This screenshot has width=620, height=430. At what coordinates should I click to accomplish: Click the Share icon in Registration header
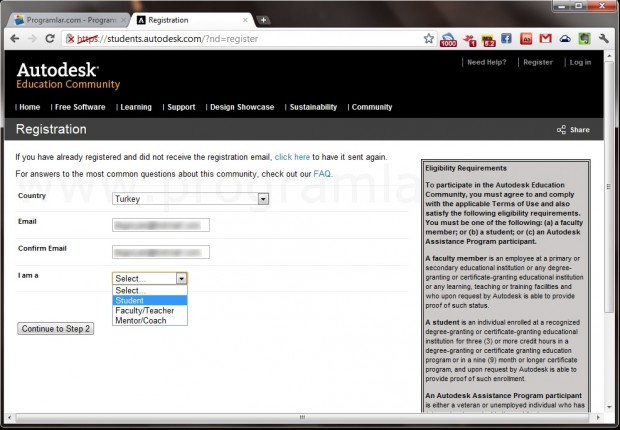tap(561, 130)
